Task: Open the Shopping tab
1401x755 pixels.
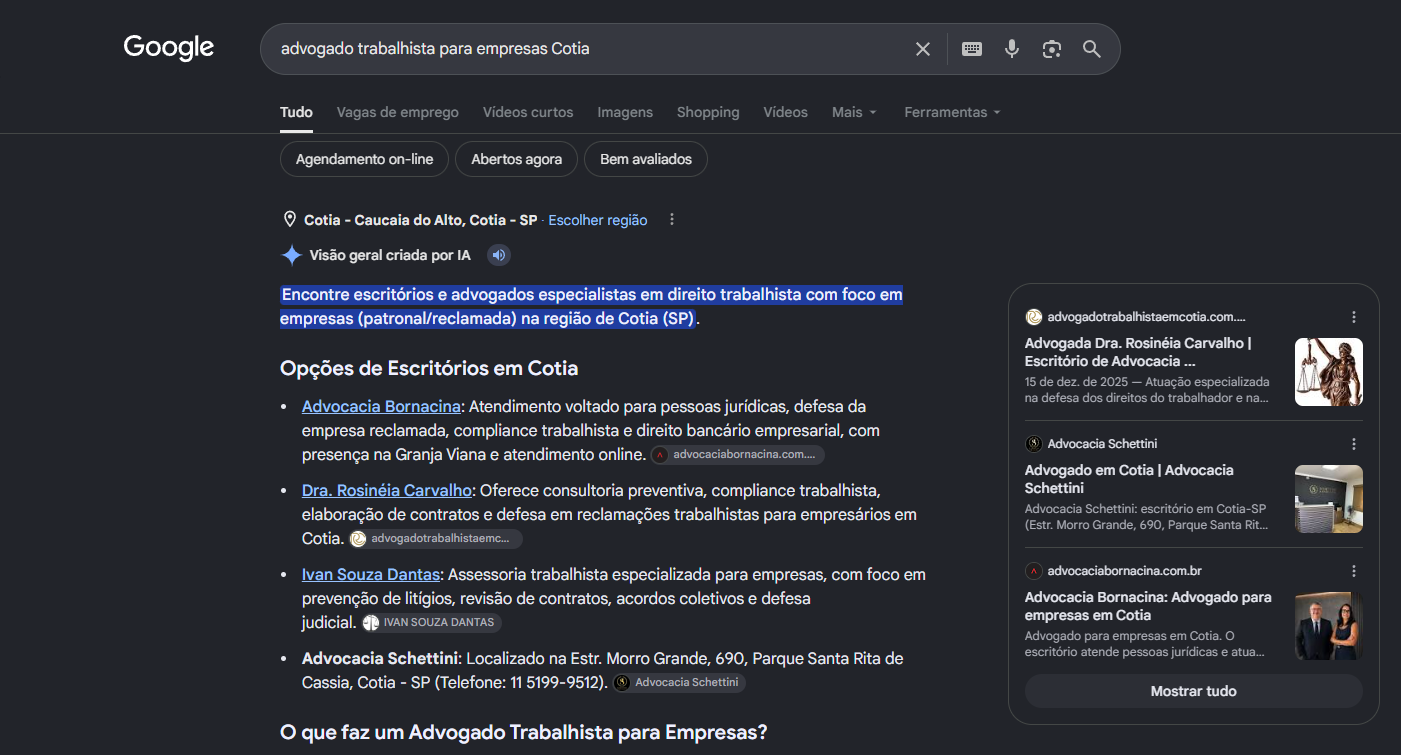Action: 708,112
